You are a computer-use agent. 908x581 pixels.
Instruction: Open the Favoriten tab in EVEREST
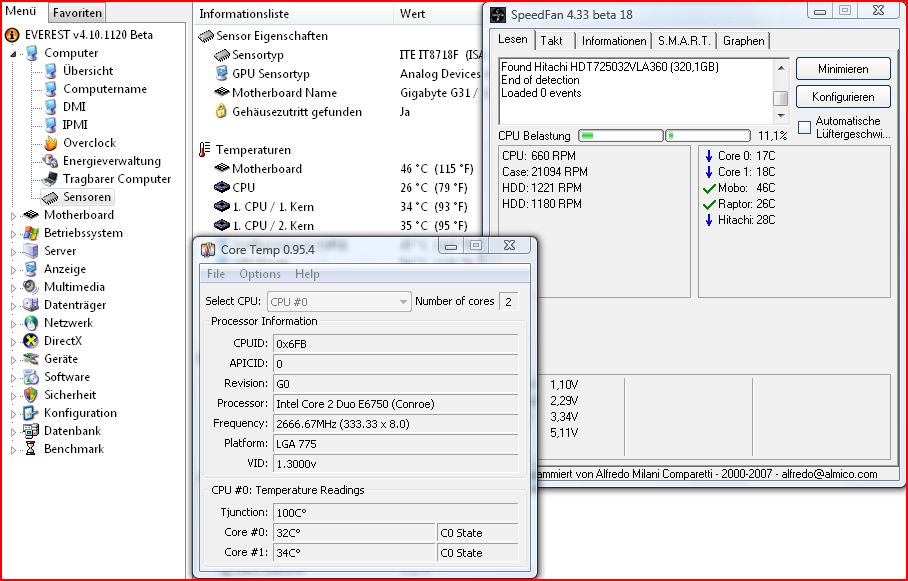(x=76, y=13)
